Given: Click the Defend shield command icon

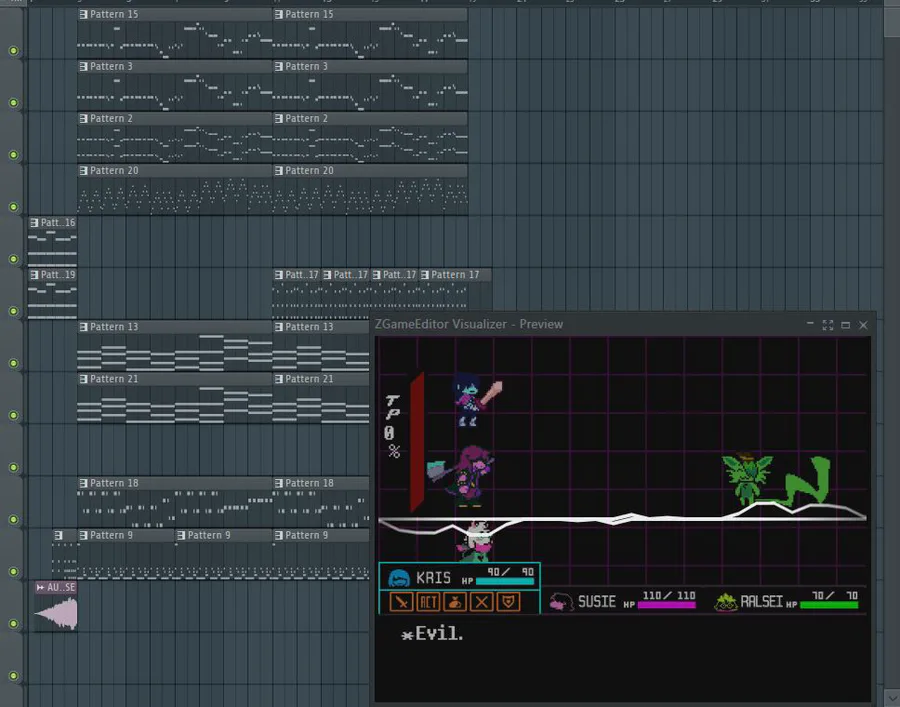Looking at the screenshot, I should 509,602.
